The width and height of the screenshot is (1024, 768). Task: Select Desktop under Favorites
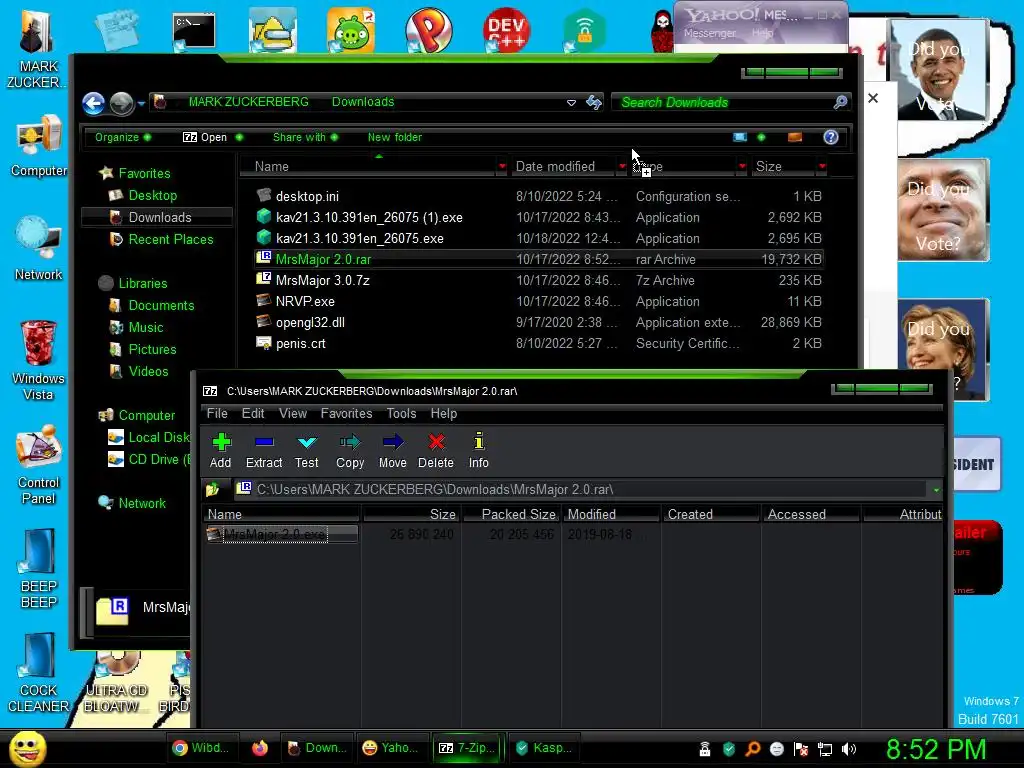coord(152,195)
